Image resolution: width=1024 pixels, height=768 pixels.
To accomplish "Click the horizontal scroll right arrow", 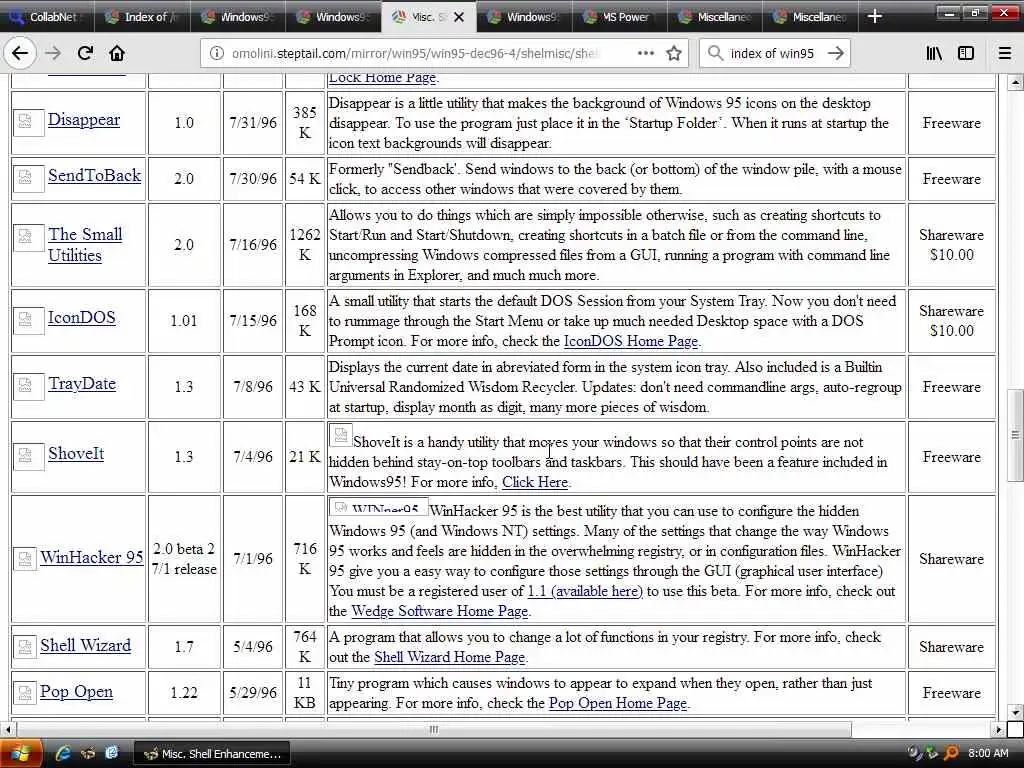I will (999, 729).
